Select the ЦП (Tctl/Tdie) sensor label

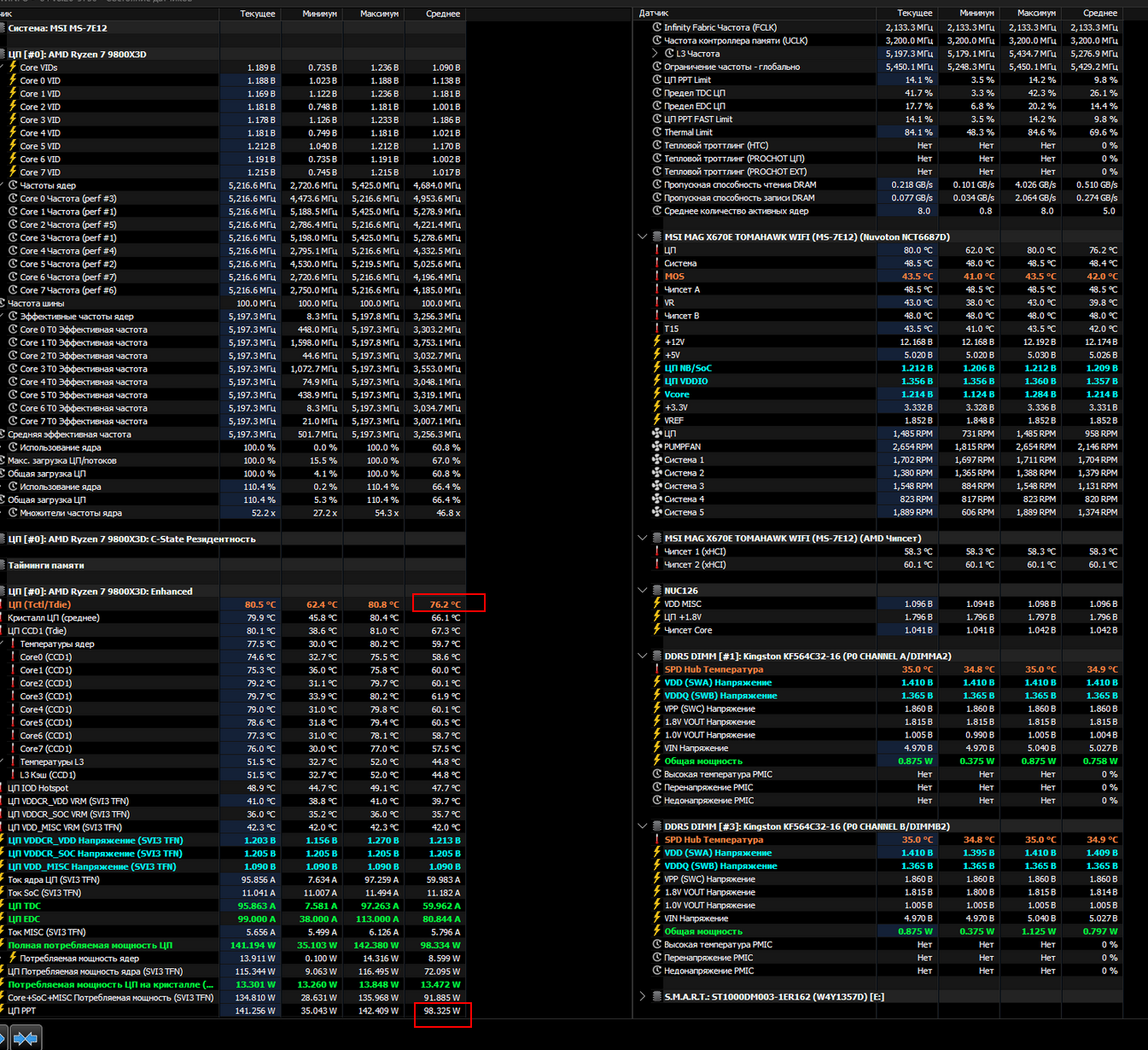tap(39, 605)
